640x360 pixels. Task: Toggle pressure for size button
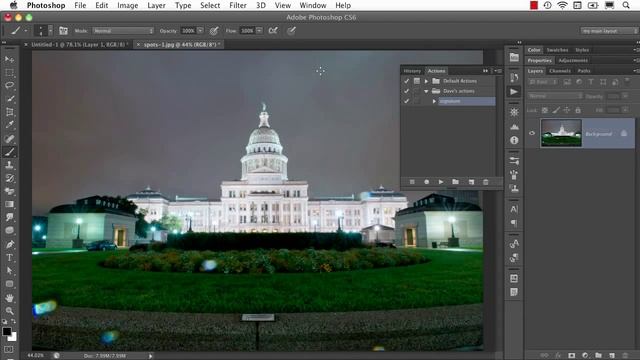(291, 31)
